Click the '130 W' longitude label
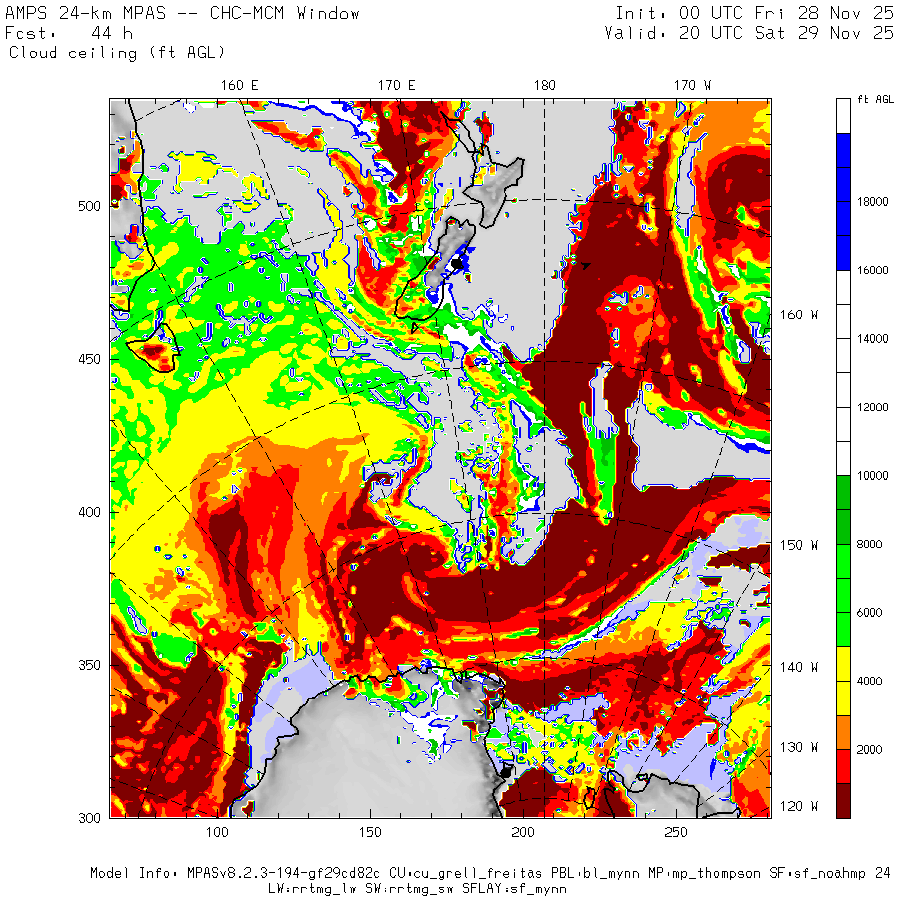Viewport: 900px width, 900px height. pos(798,748)
